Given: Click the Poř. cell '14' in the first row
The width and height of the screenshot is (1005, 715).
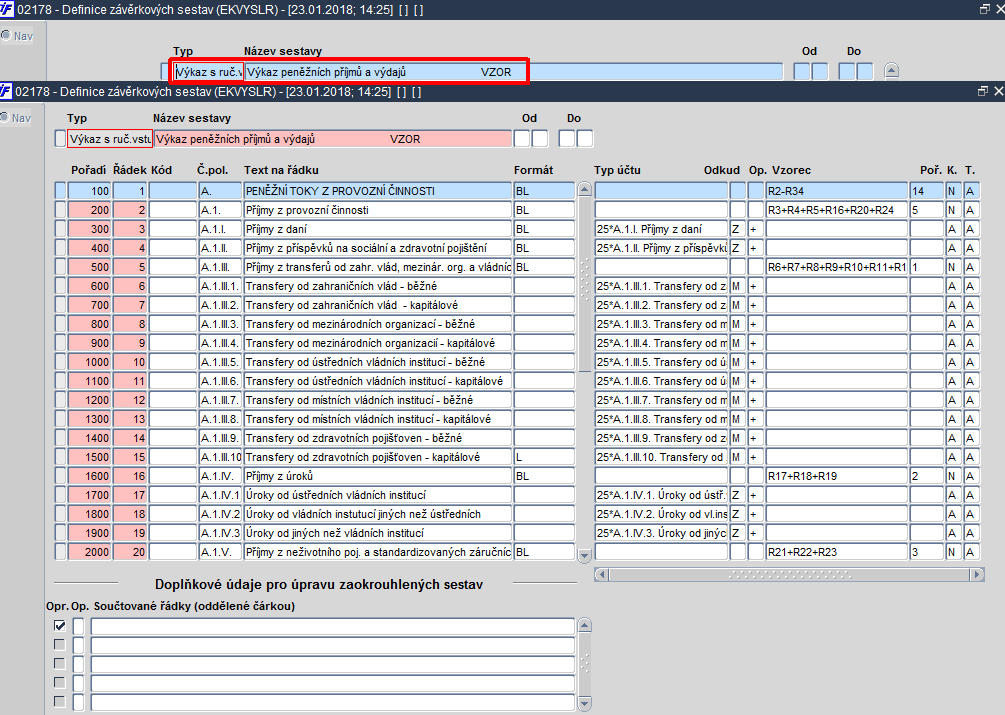Looking at the screenshot, I should pyautogui.click(x=926, y=191).
